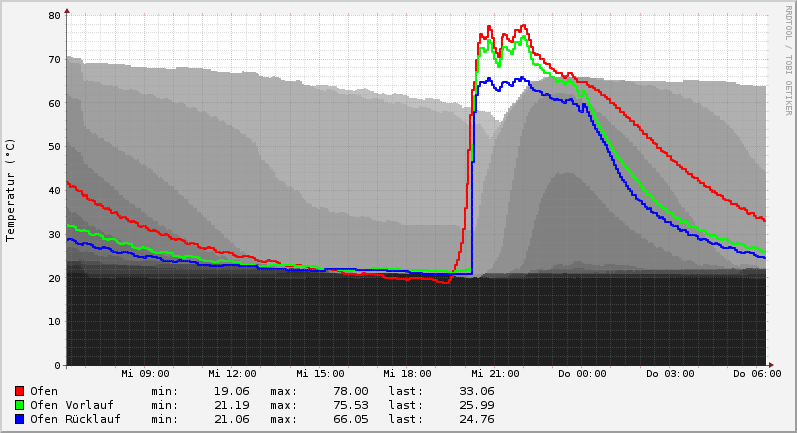Click the Mi 09:00 time axis label
797x433 pixels.
point(146,374)
